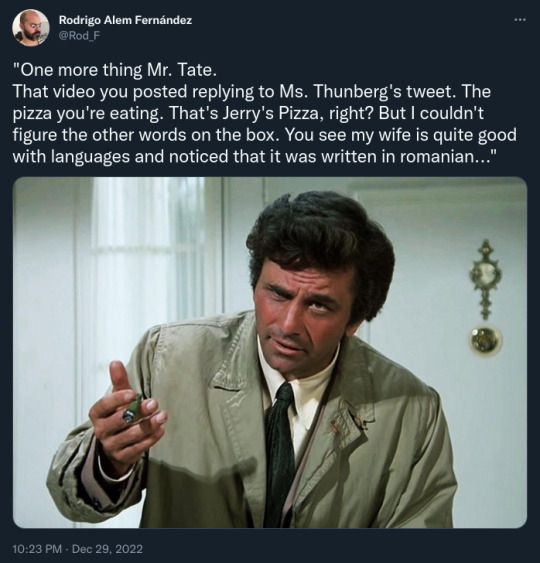Open the tweet timestamp 10:23 PM
Screen dimensions: 540x563
pos(37,549)
